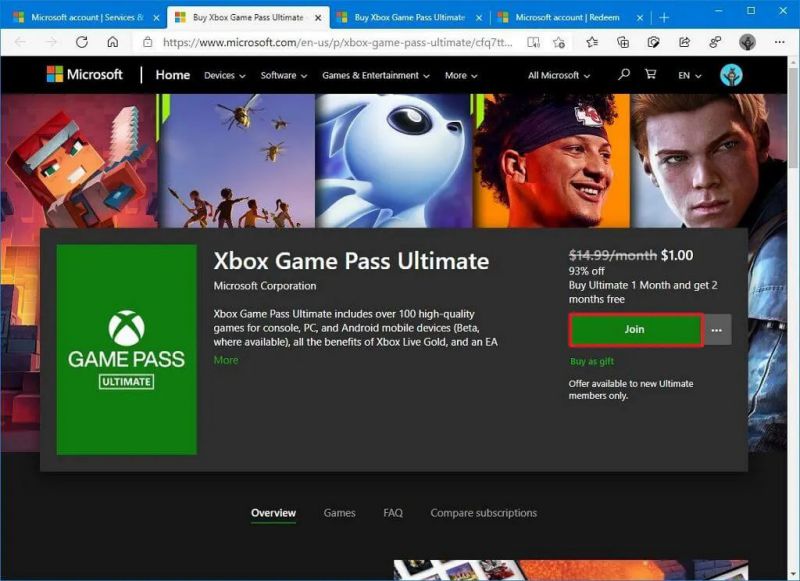Click the site lock icon in address bar
The image size is (800, 581).
click(147, 42)
